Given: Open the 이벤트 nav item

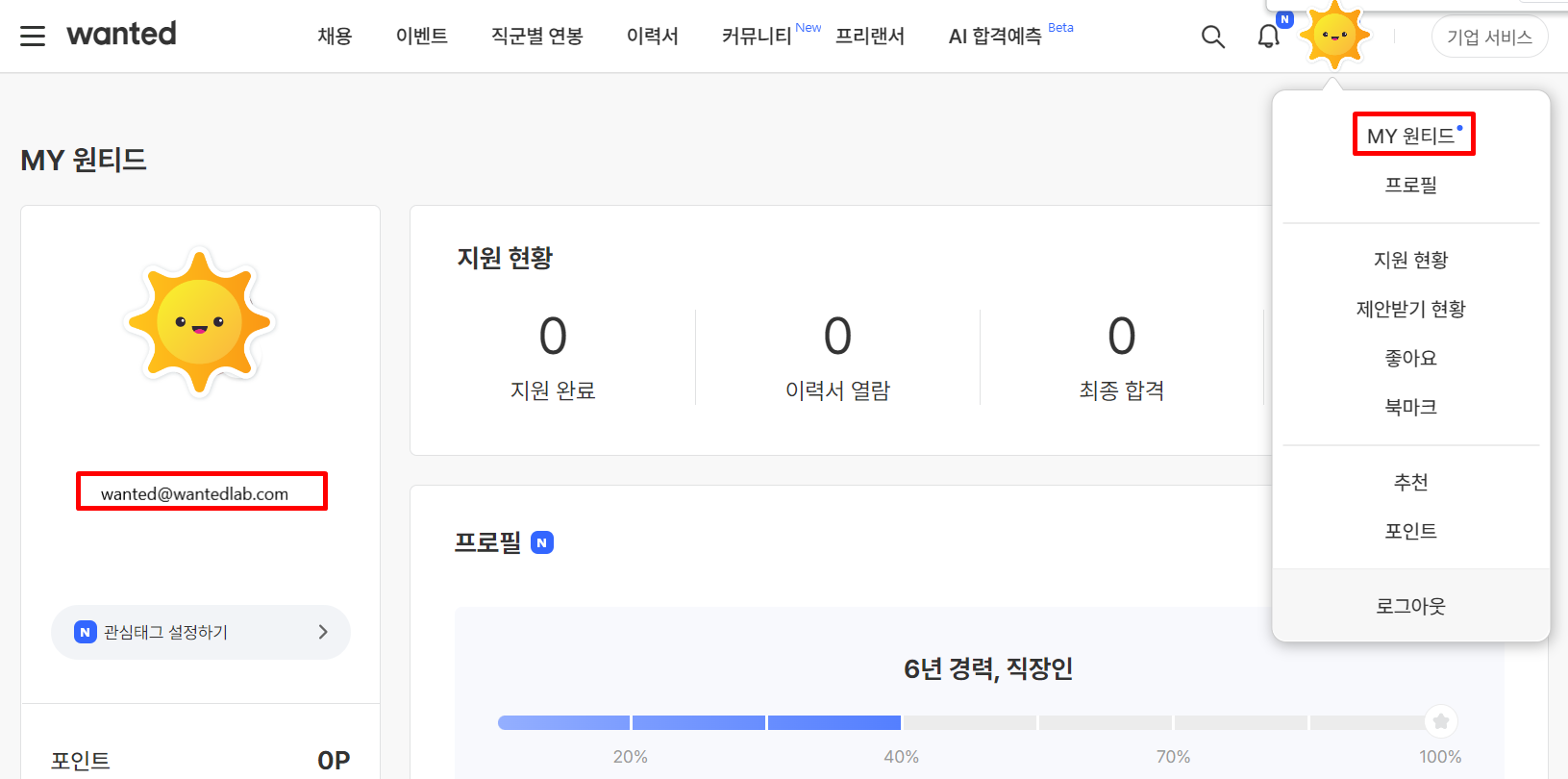Looking at the screenshot, I should [x=422, y=37].
